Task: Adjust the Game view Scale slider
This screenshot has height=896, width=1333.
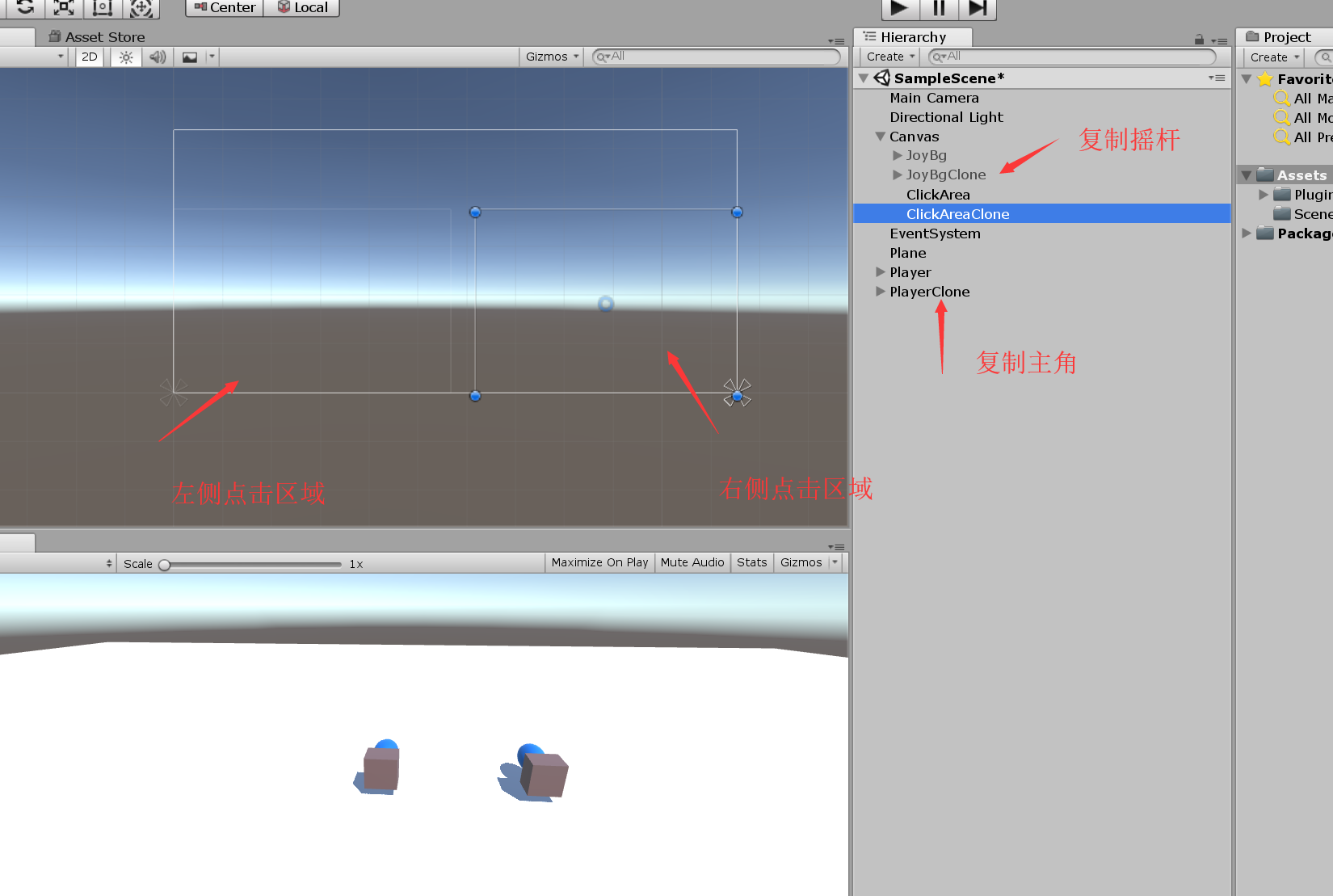Action: (166, 565)
